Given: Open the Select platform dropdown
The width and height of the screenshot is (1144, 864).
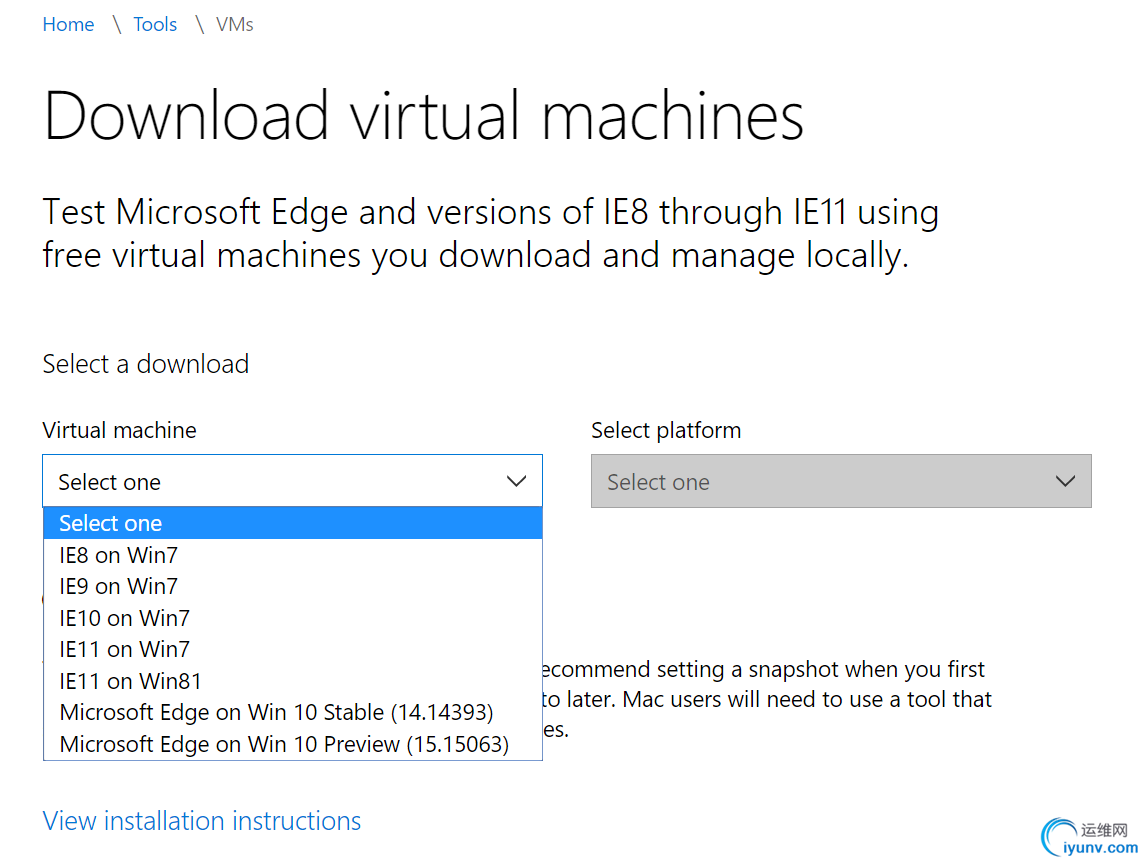Looking at the screenshot, I should [x=820, y=482].
